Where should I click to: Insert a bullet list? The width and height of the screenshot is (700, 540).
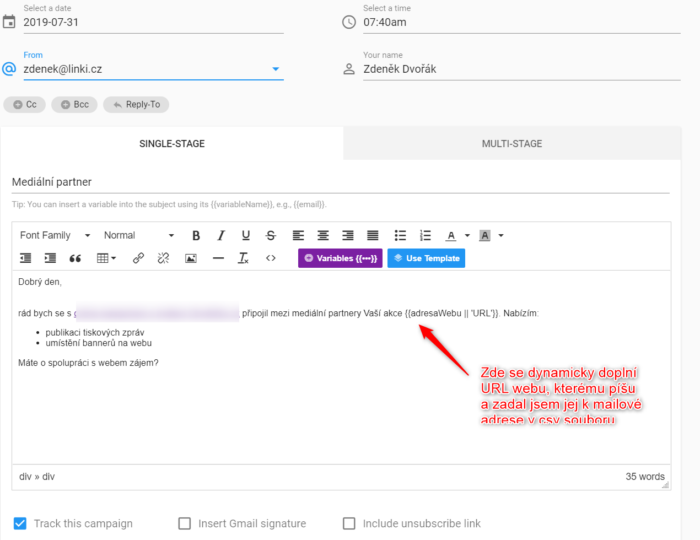pos(400,235)
